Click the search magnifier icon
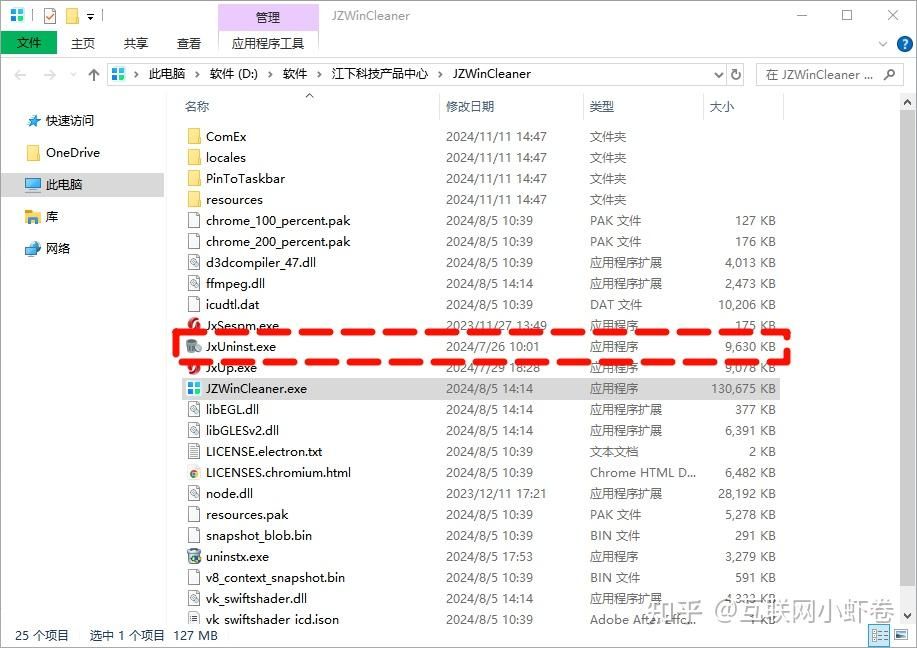917x648 pixels. pyautogui.click(x=889, y=75)
